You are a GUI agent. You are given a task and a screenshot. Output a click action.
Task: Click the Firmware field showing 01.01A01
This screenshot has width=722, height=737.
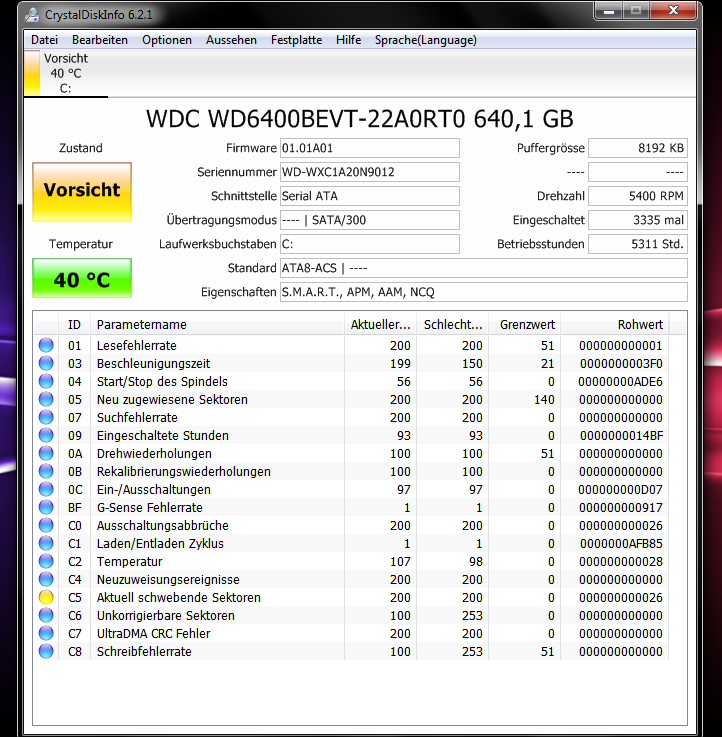click(x=369, y=148)
